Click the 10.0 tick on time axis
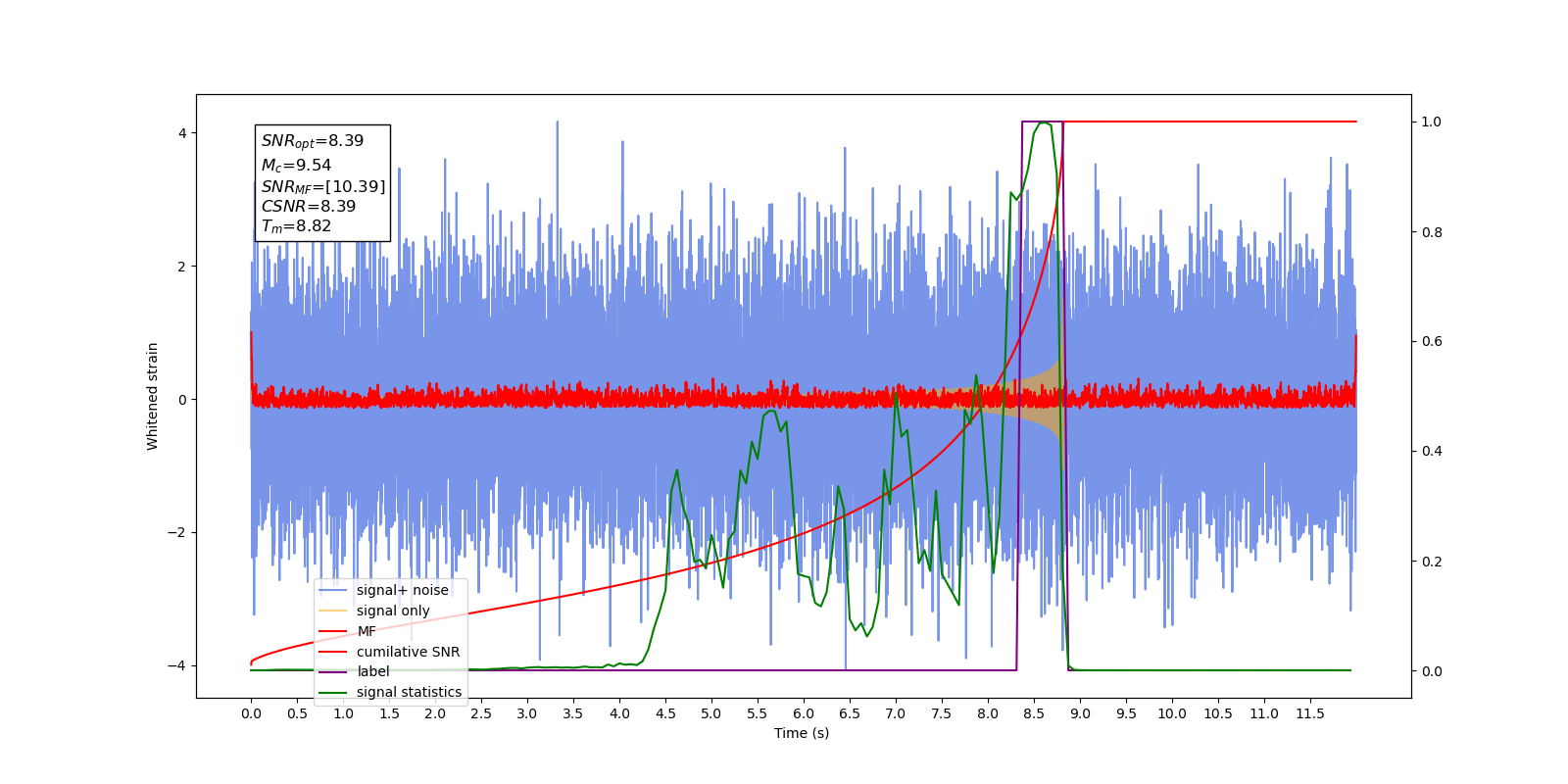1568x784 pixels. (x=1172, y=713)
